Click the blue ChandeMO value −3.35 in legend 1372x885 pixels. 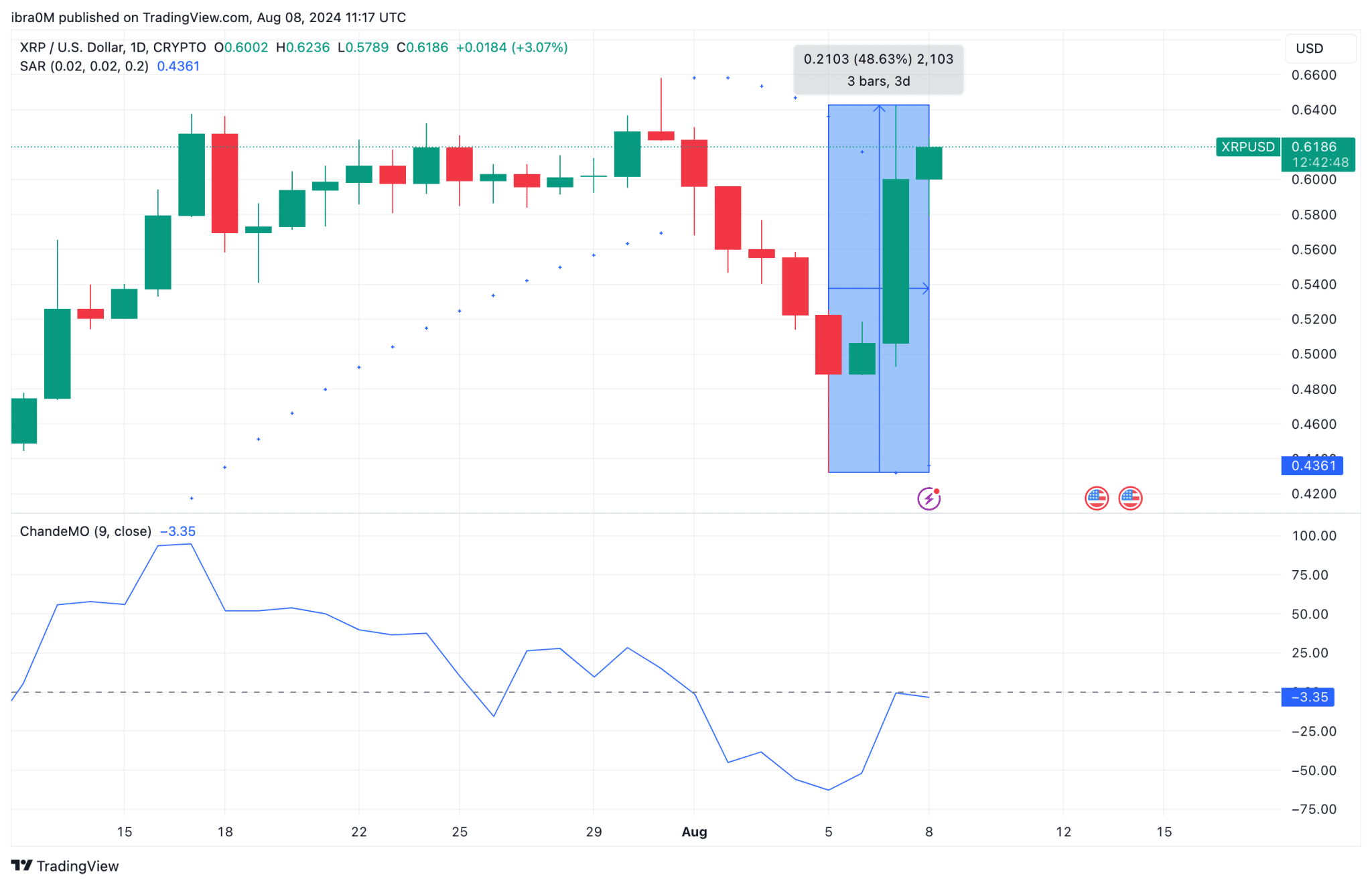(x=178, y=531)
